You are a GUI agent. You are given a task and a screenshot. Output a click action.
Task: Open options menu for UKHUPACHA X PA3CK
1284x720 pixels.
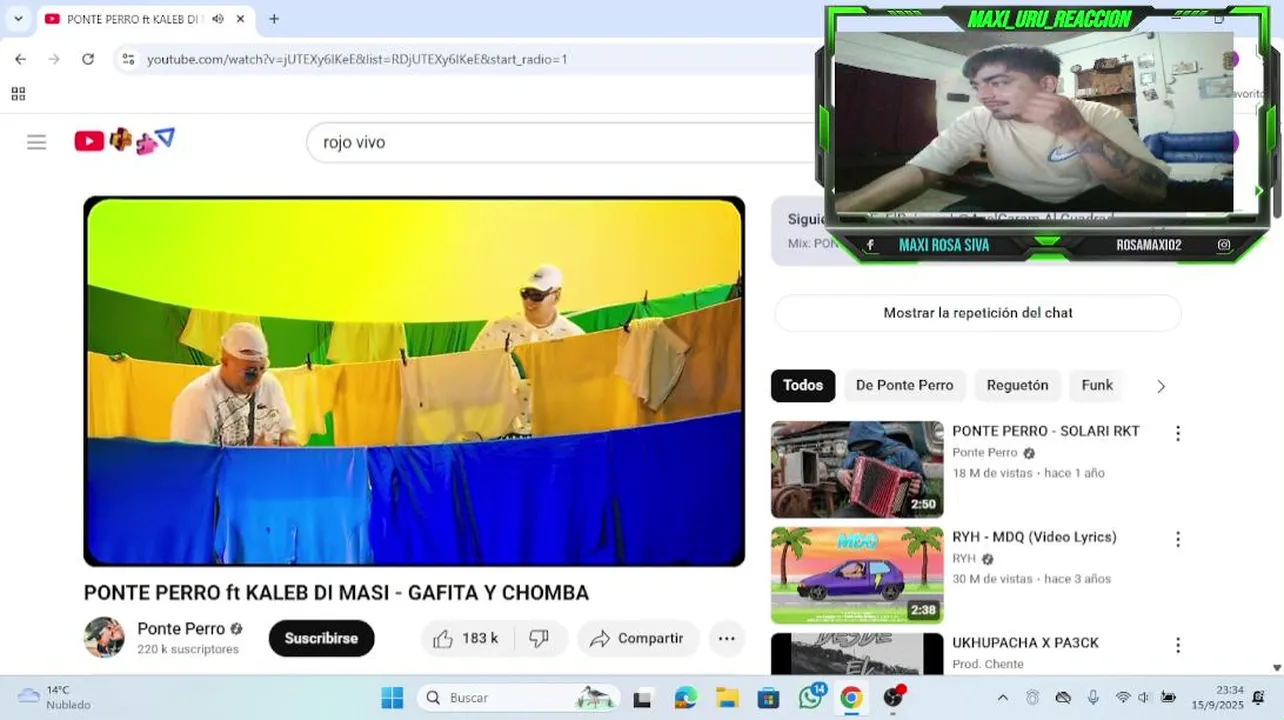(1178, 645)
